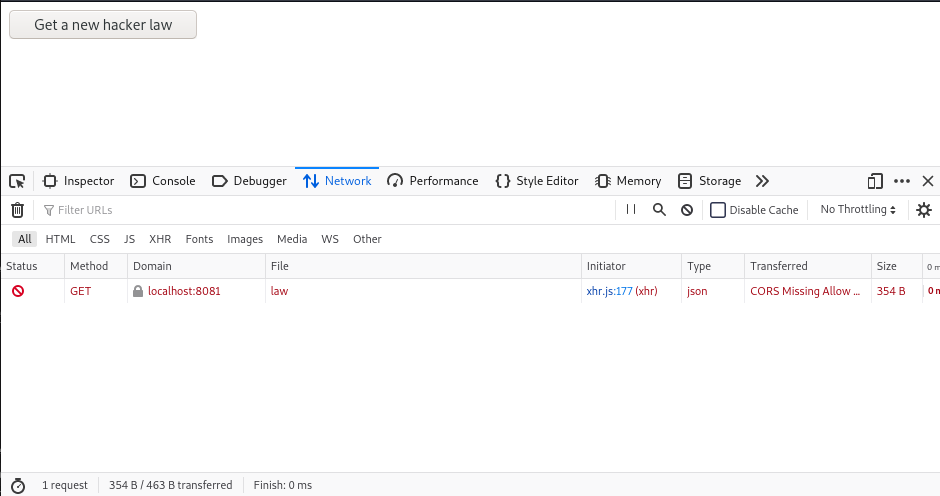940x496 pixels.
Task: Open the Debugger tab
Action: click(249, 181)
